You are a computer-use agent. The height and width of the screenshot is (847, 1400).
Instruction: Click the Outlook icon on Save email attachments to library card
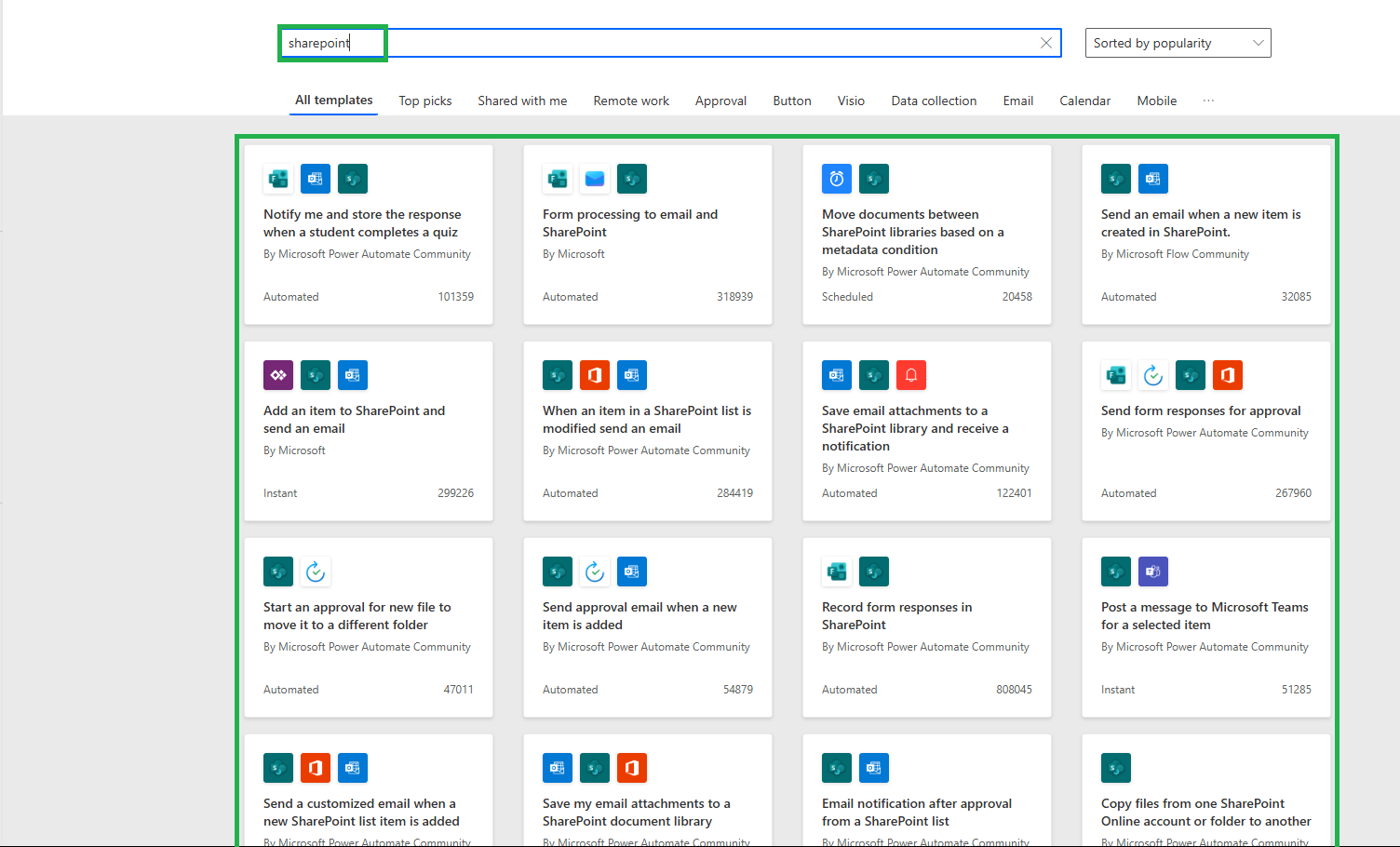(x=837, y=375)
